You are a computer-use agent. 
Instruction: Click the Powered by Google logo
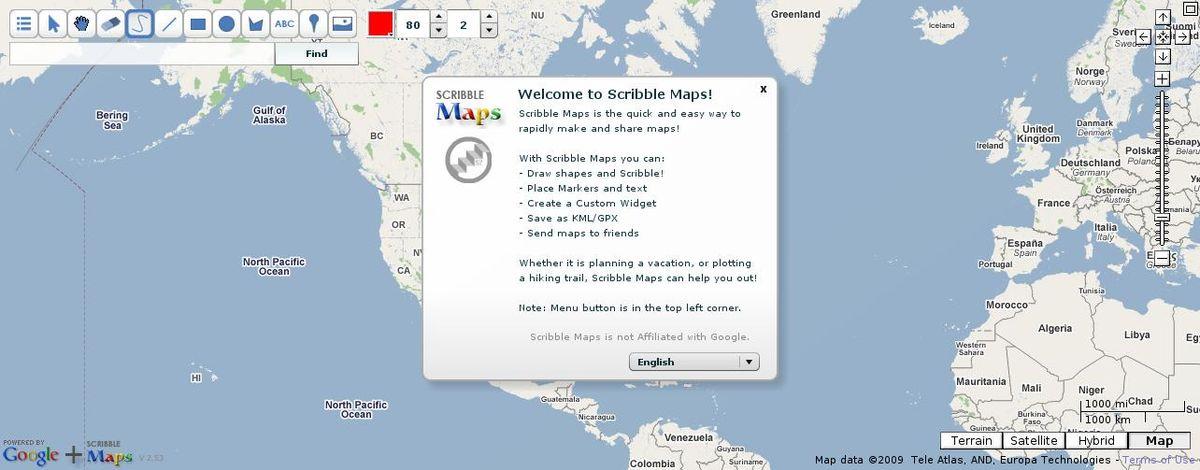pyautogui.click(x=31, y=455)
